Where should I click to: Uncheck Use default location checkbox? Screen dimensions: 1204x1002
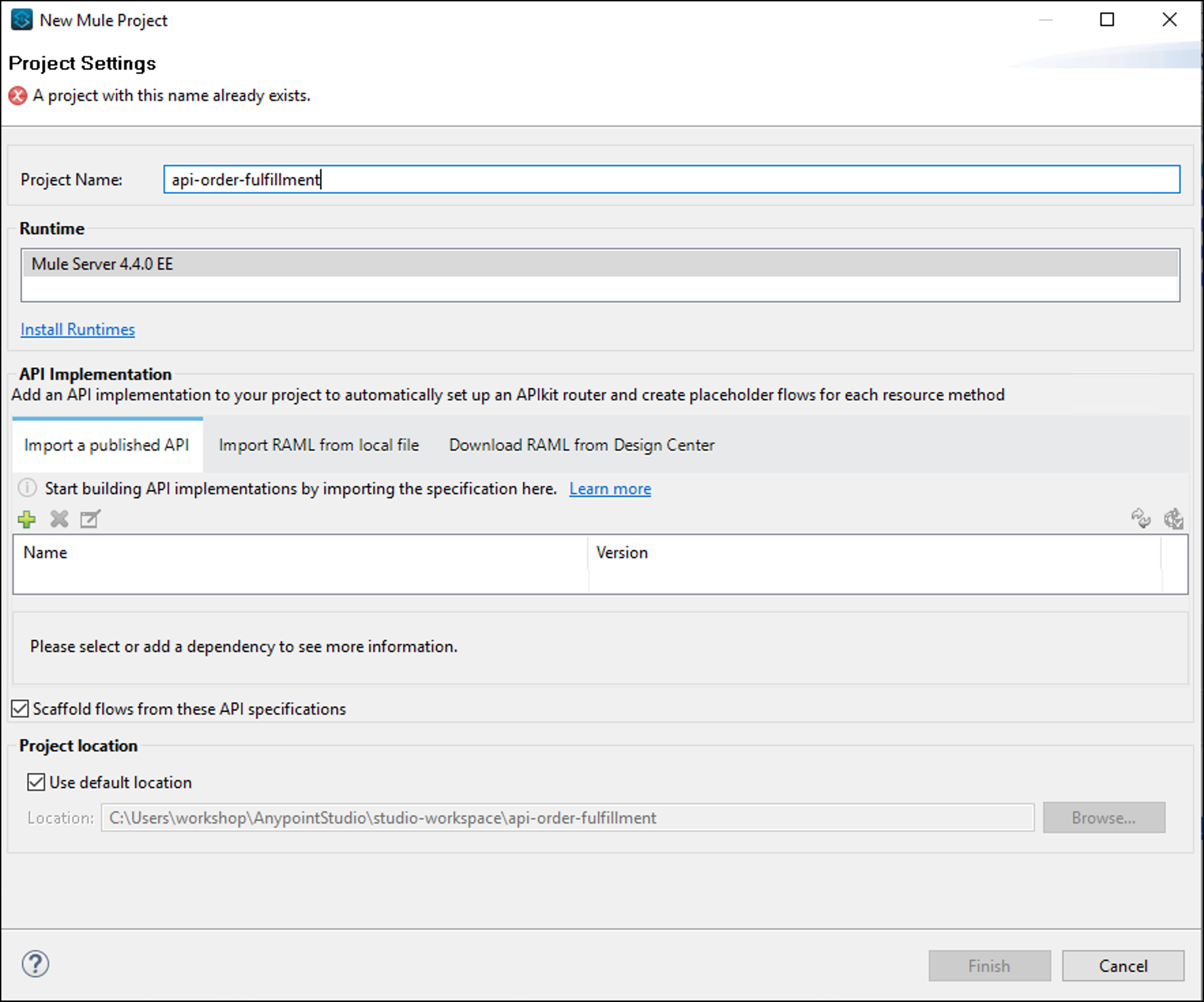pyautogui.click(x=36, y=782)
